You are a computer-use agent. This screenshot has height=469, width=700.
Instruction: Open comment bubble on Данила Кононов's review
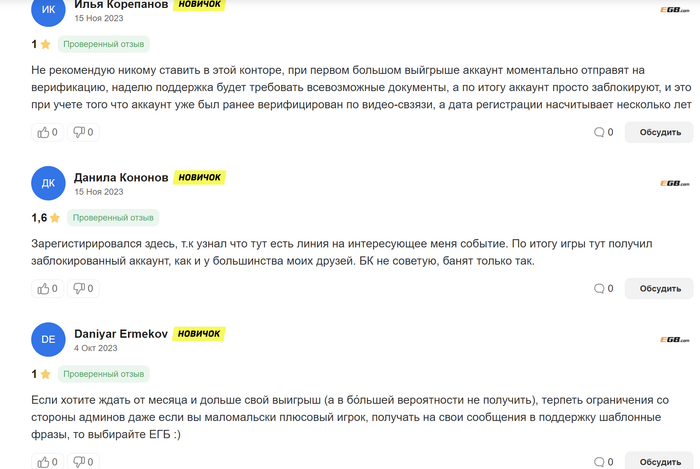point(599,289)
